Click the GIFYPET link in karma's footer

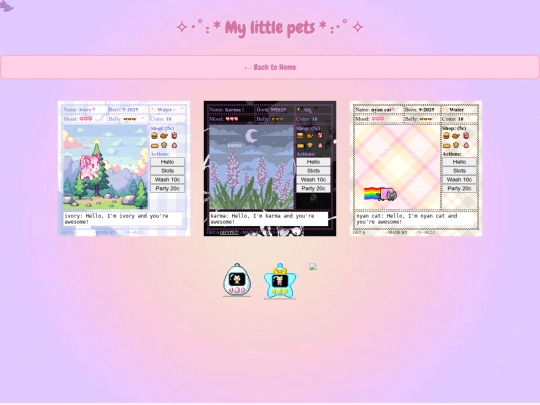pos(229,232)
